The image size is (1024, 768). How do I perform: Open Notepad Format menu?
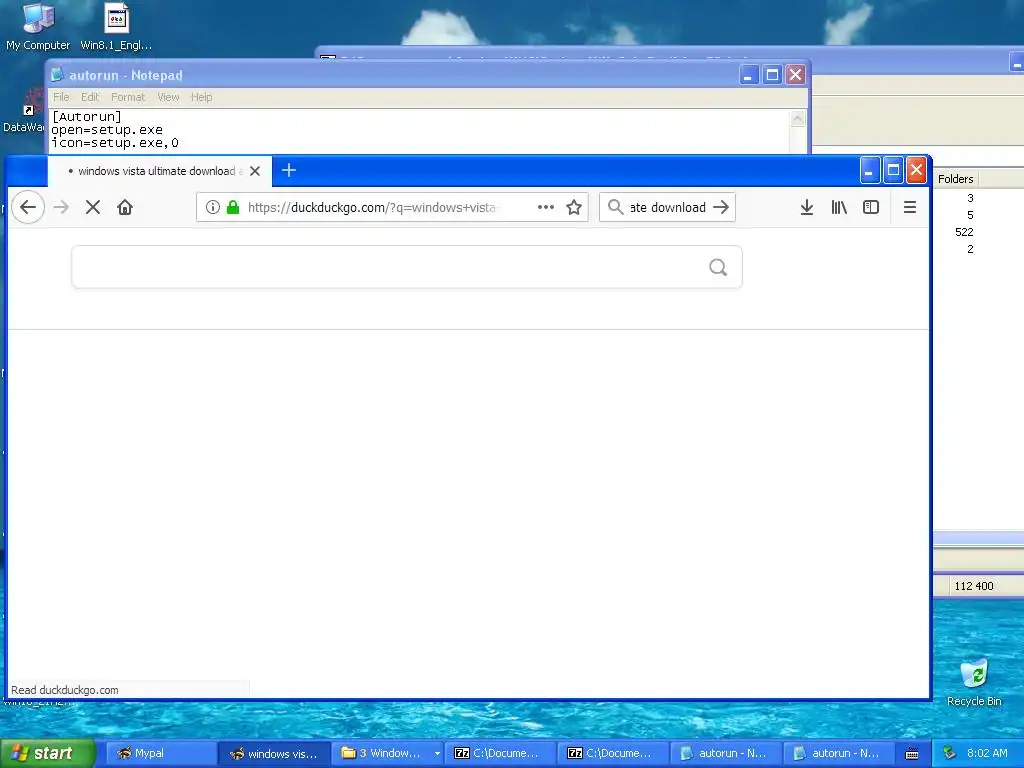pos(128,97)
